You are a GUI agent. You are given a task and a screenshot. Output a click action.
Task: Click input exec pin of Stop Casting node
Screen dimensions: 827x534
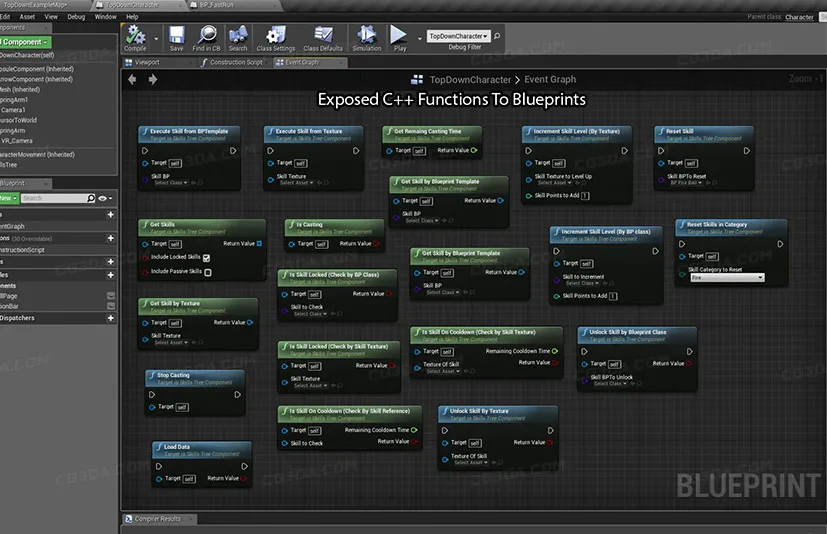(x=152, y=394)
